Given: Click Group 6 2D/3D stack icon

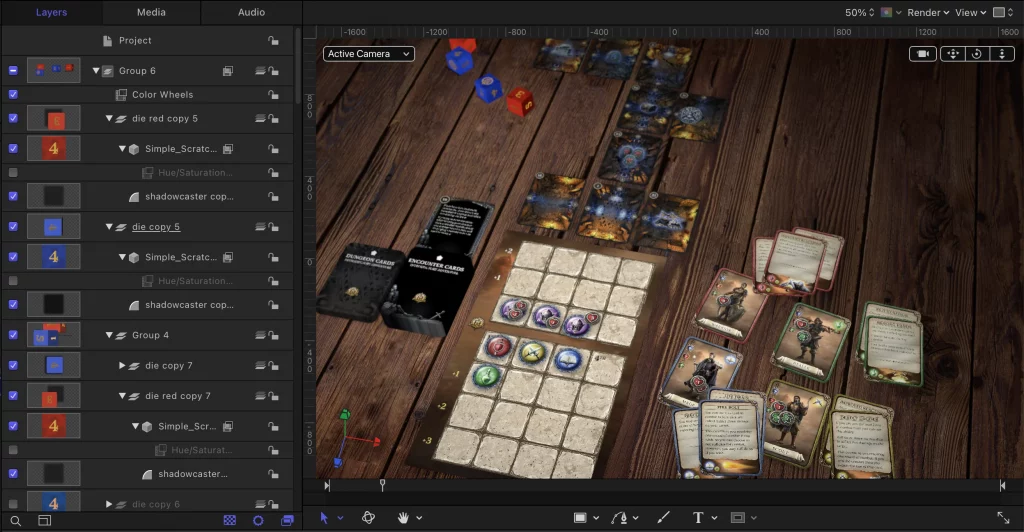Looking at the screenshot, I should pyautogui.click(x=260, y=70).
